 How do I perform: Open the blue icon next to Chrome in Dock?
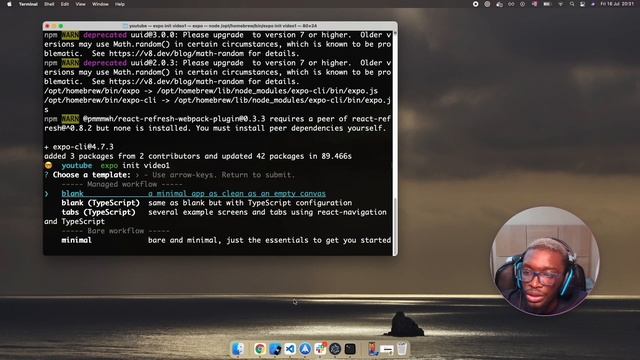point(275,349)
